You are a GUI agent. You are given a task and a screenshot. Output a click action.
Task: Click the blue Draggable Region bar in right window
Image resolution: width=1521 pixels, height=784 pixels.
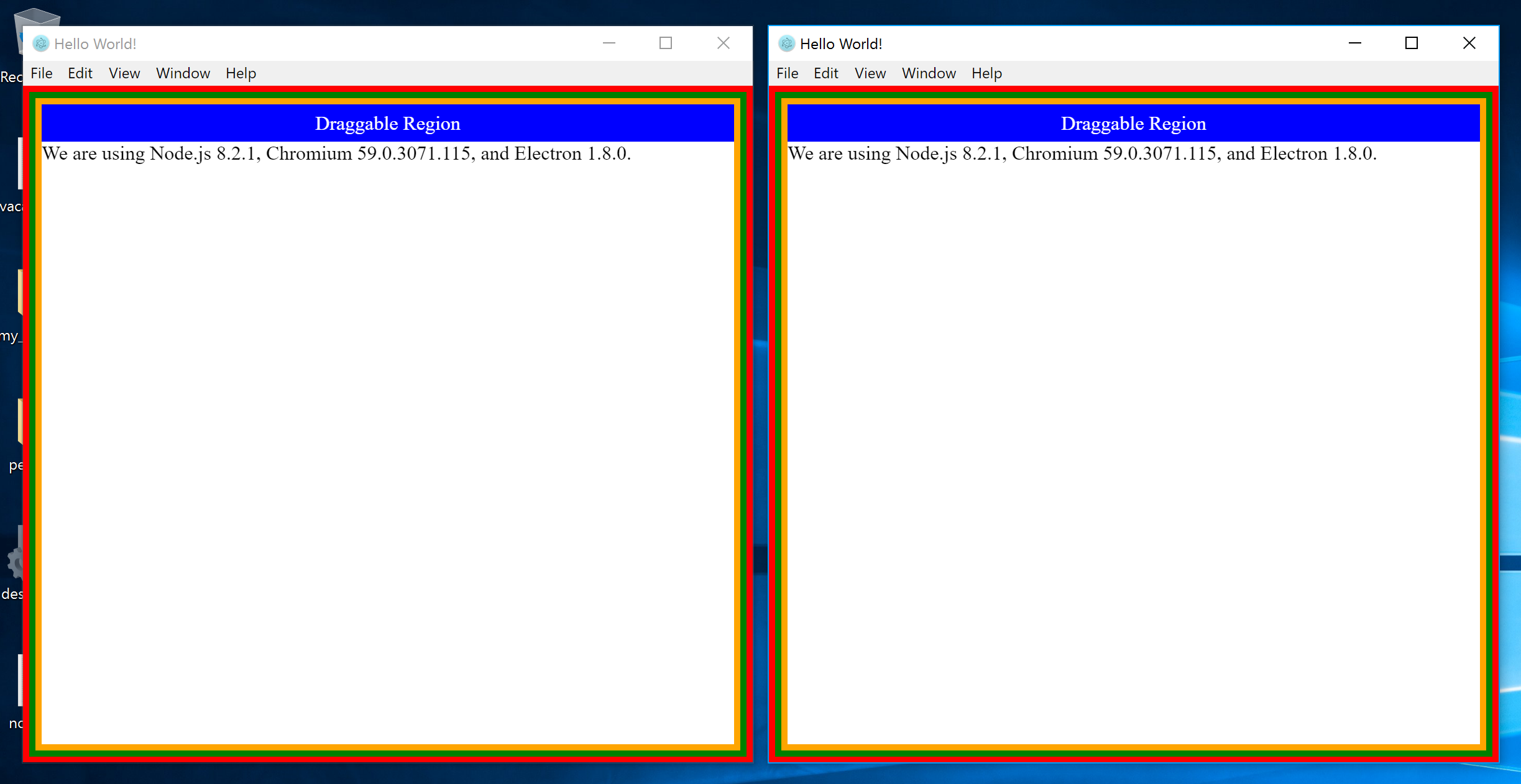pyautogui.click(x=1133, y=122)
